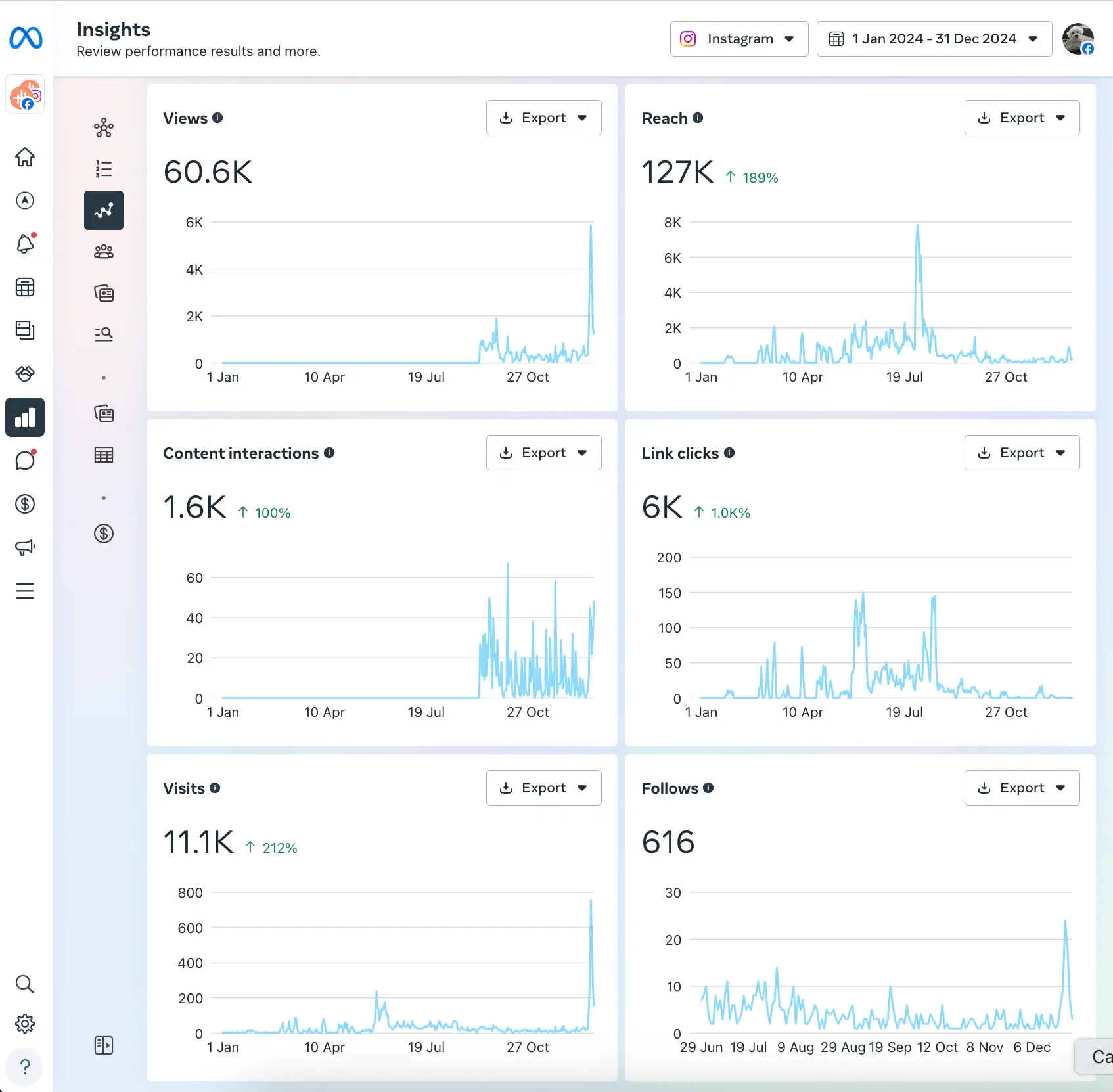Open the Home icon in sidebar
Image resolution: width=1113 pixels, height=1092 pixels.
point(25,157)
